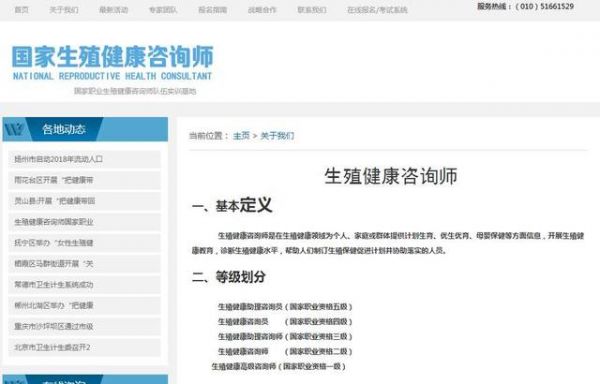Open 在线报名/考试系统 link in the nav
The height and width of the screenshot is (384, 600).
(377, 10)
